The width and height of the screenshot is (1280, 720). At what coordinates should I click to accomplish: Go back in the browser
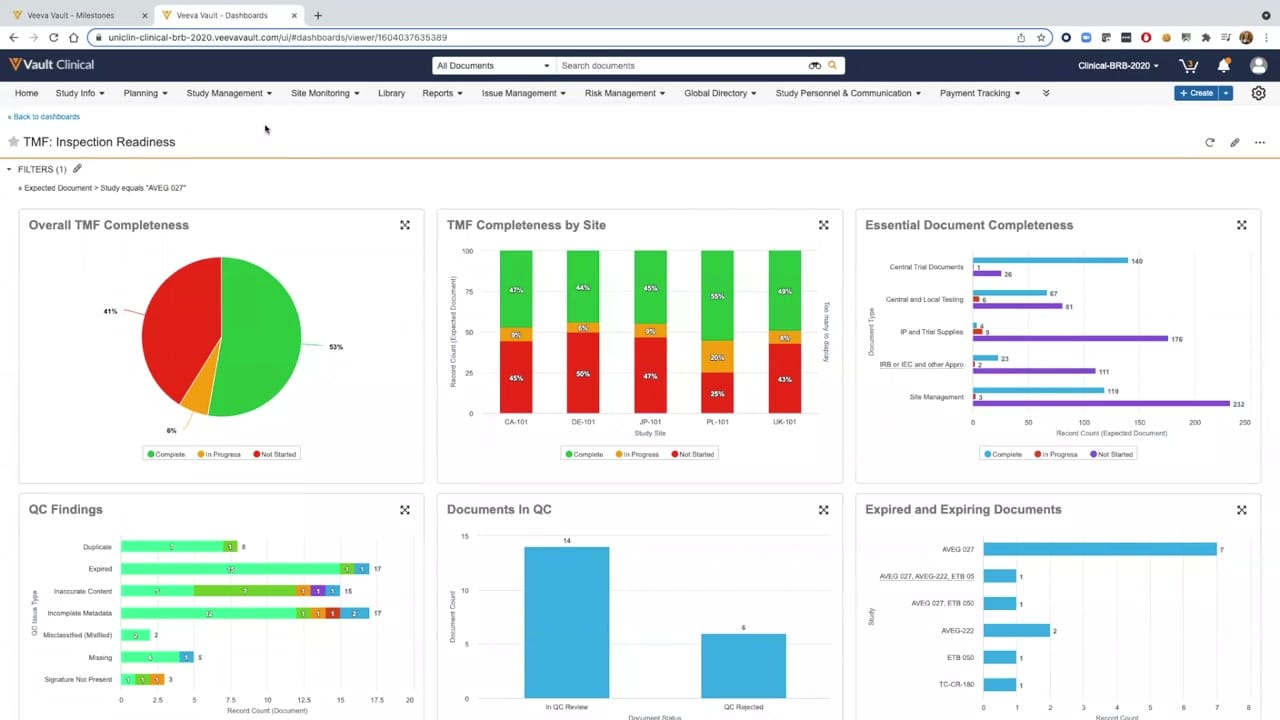[14, 37]
